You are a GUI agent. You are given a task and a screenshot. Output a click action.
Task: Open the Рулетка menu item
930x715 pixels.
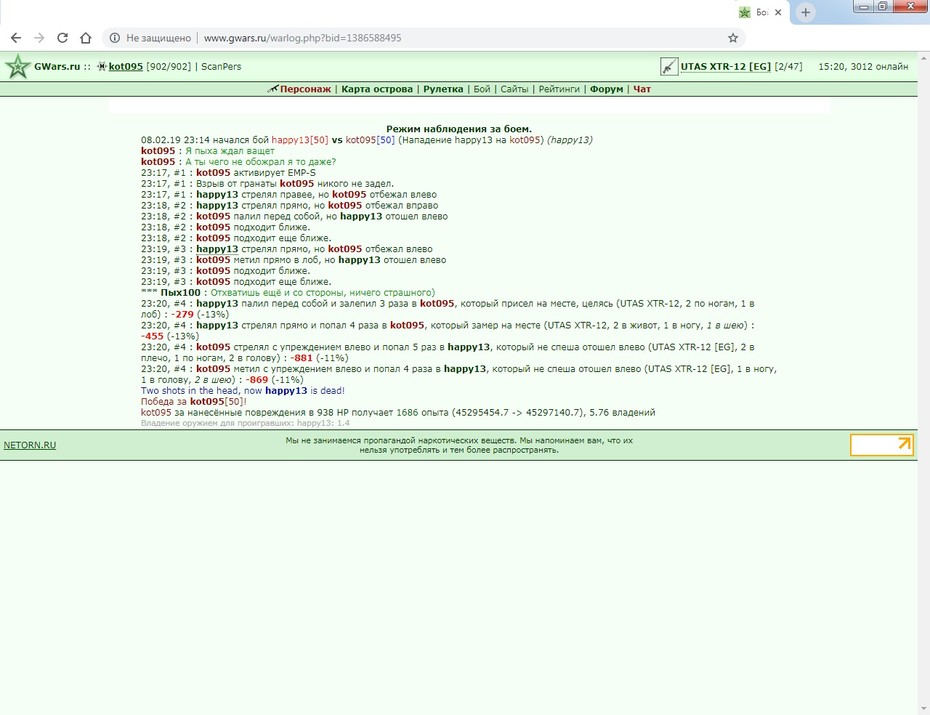[x=443, y=89]
